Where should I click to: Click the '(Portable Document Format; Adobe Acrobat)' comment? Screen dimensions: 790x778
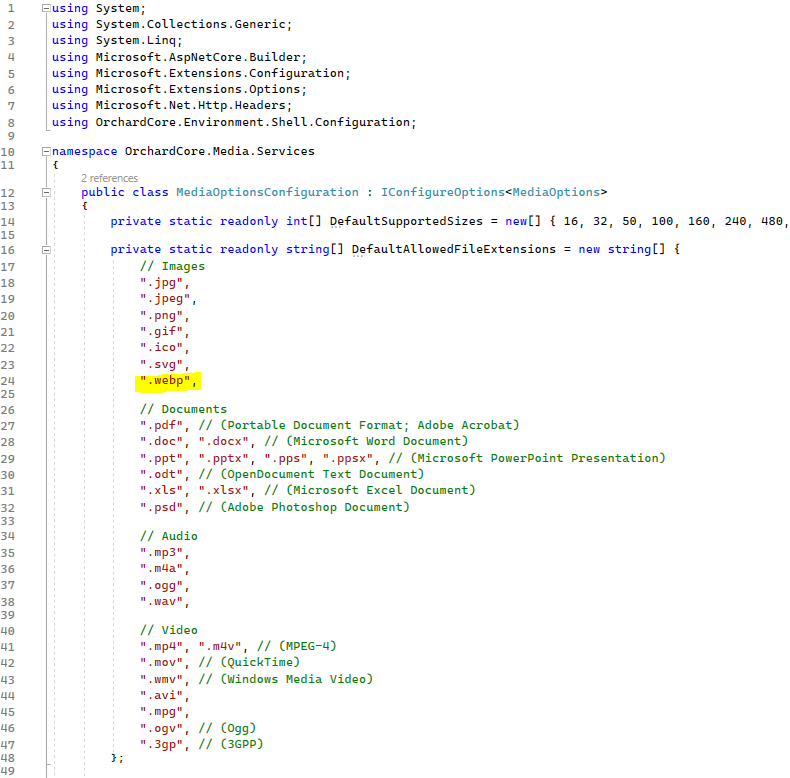[x=370, y=425]
